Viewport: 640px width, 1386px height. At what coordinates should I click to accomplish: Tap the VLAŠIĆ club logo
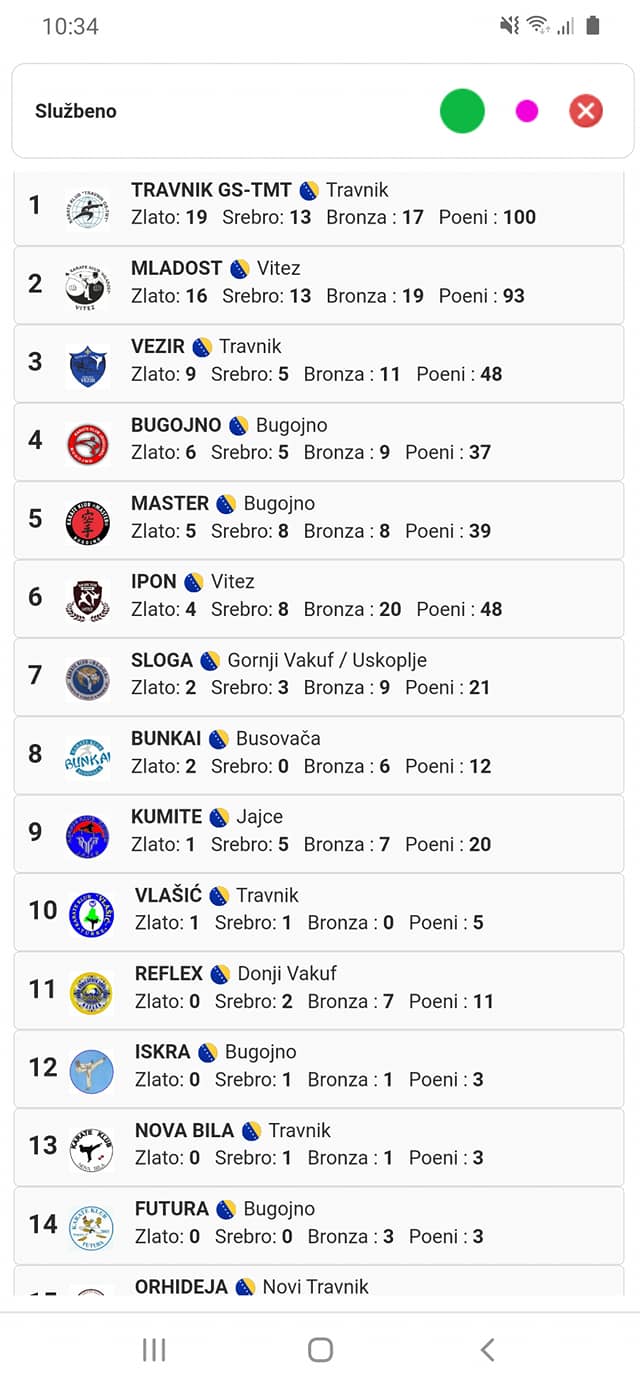click(x=91, y=914)
